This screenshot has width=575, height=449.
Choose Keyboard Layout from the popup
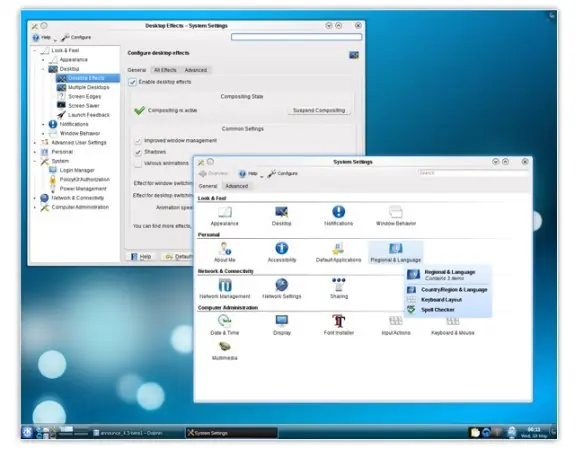tap(441, 300)
